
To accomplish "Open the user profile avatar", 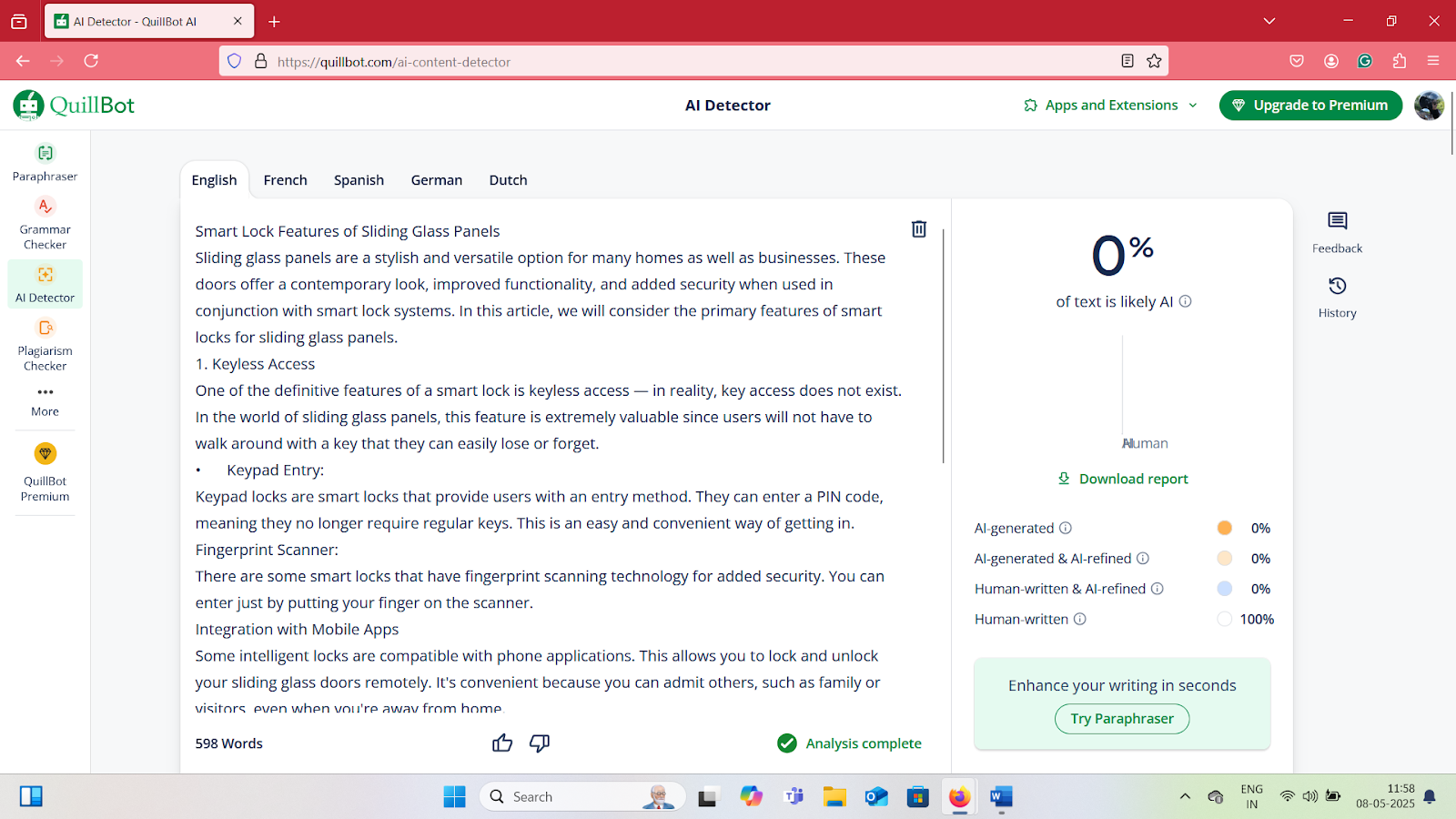I will pyautogui.click(x=1429, y=106).
